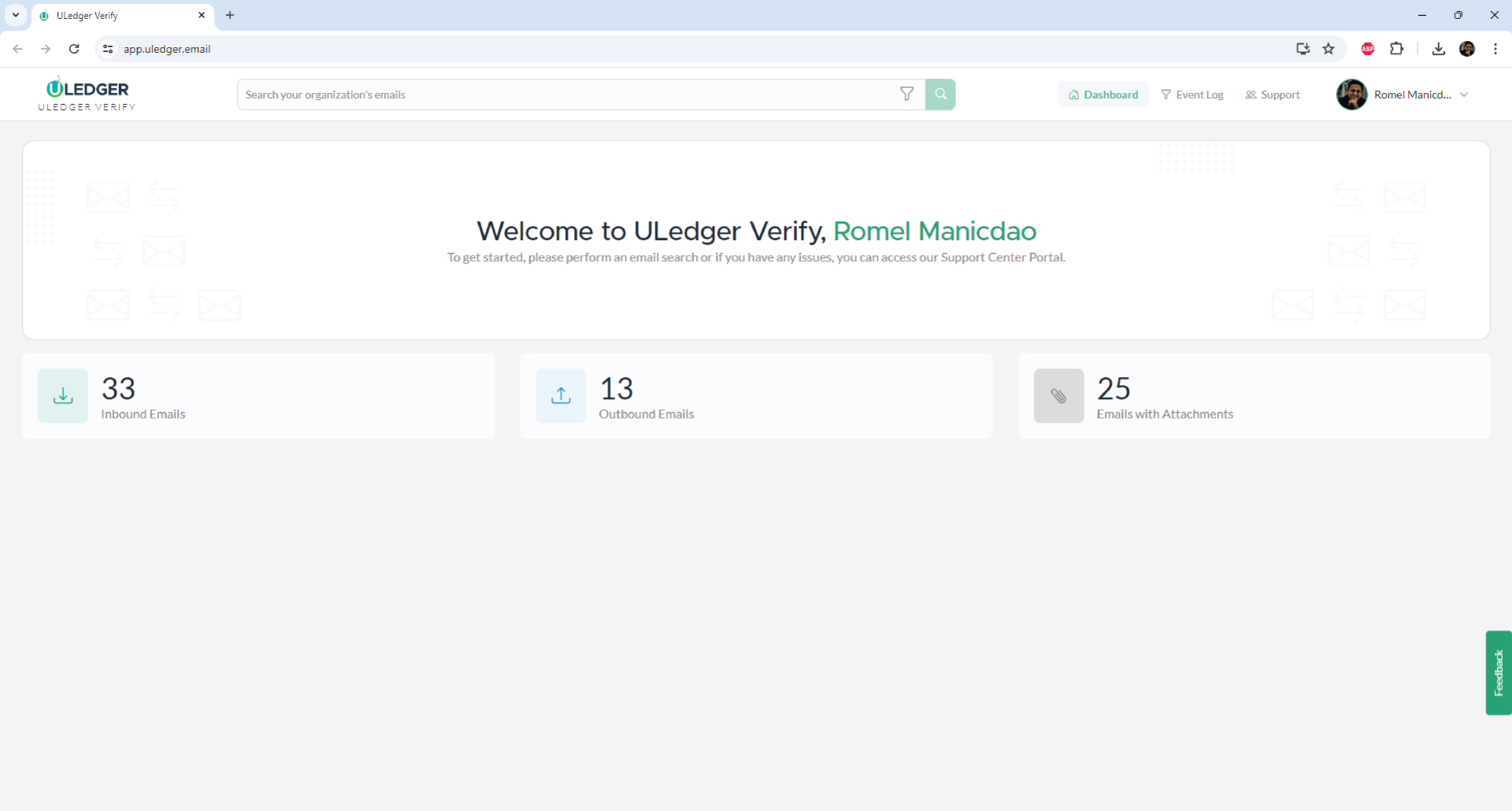Screen dimensions: 1512x811
Task: Open the green Feedback side tab
Action: point(1499,672)
